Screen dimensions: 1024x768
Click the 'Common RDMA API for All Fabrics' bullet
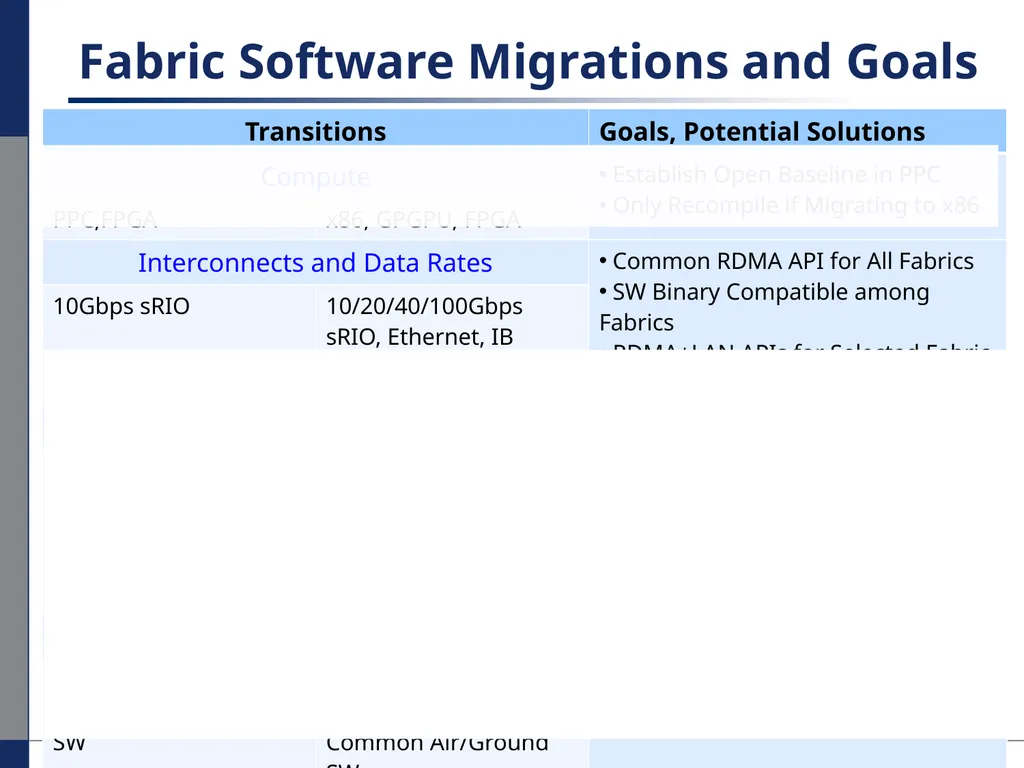786,261
